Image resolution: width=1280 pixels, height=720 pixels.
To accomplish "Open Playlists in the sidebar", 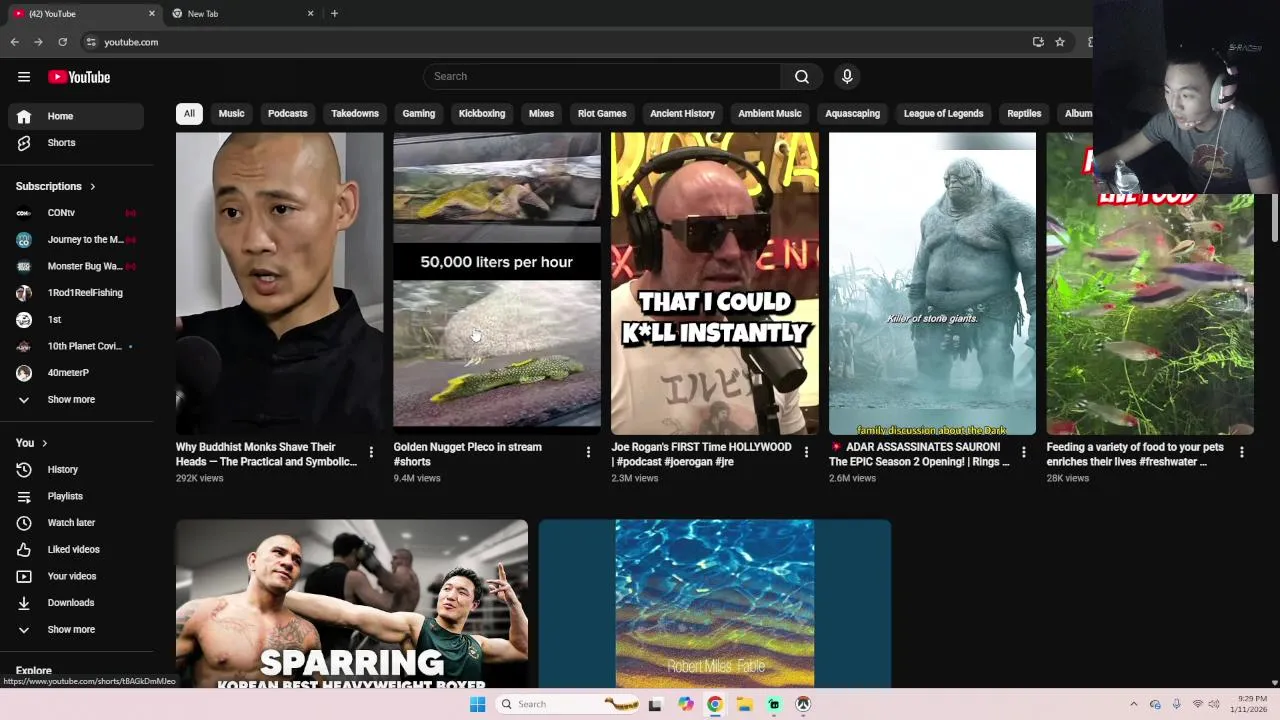I will pyautogui.click(x=76, y=496).
